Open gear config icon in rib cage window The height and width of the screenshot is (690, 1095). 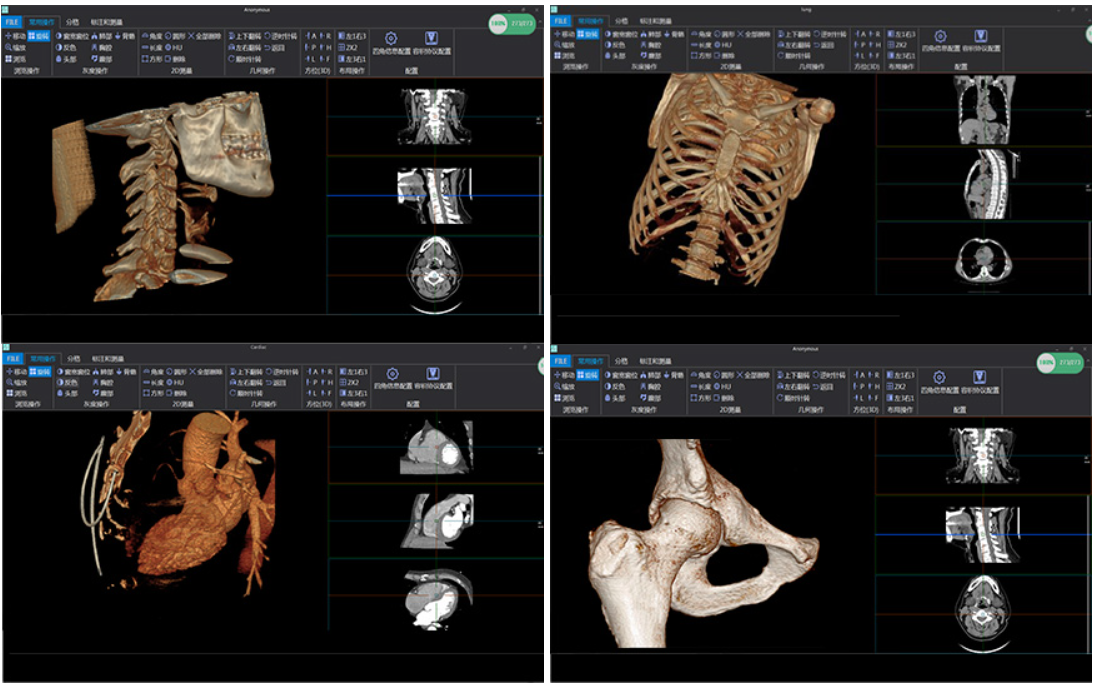(x=940, y=36)
